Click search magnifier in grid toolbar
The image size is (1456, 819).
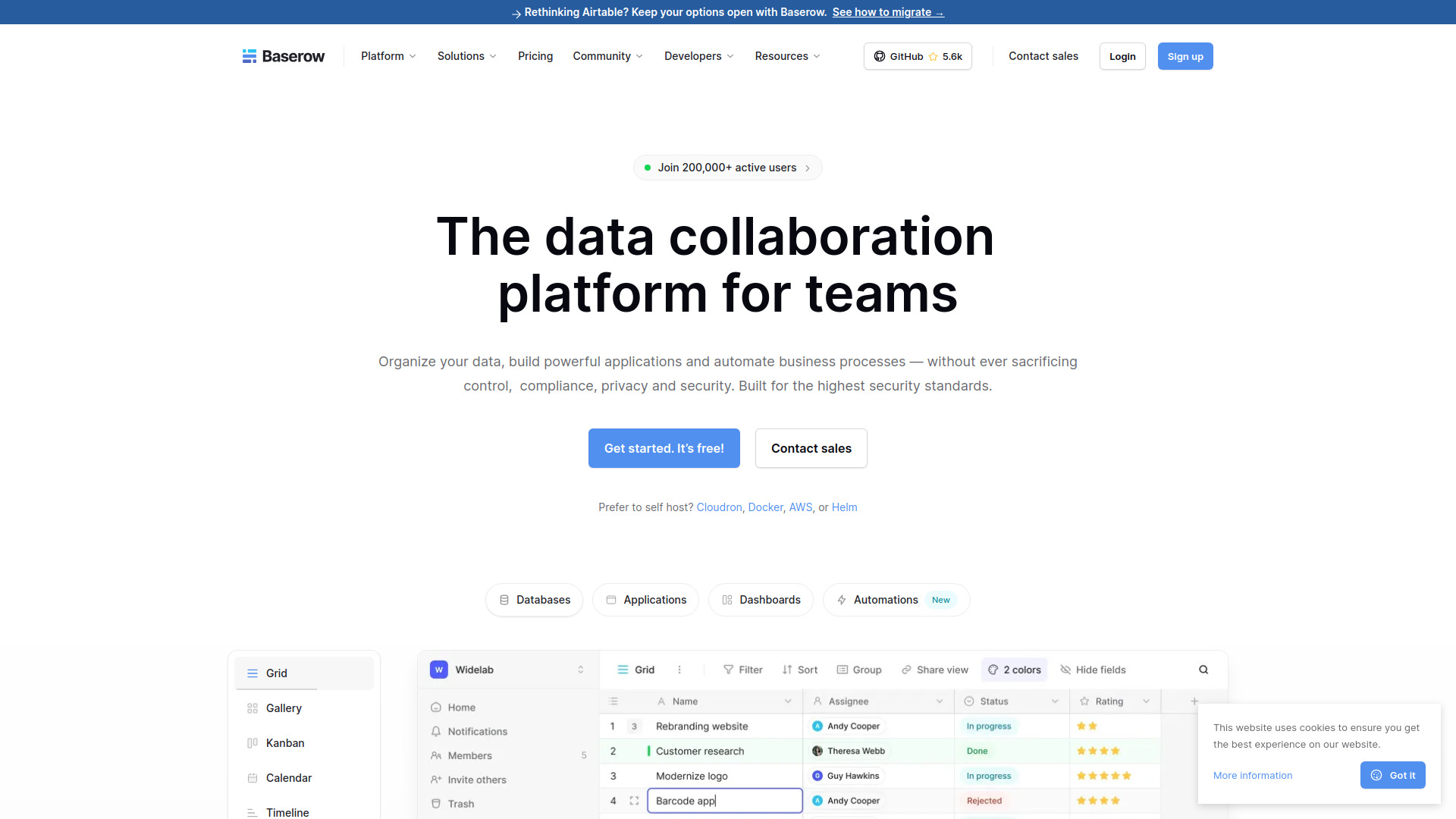1203,670
